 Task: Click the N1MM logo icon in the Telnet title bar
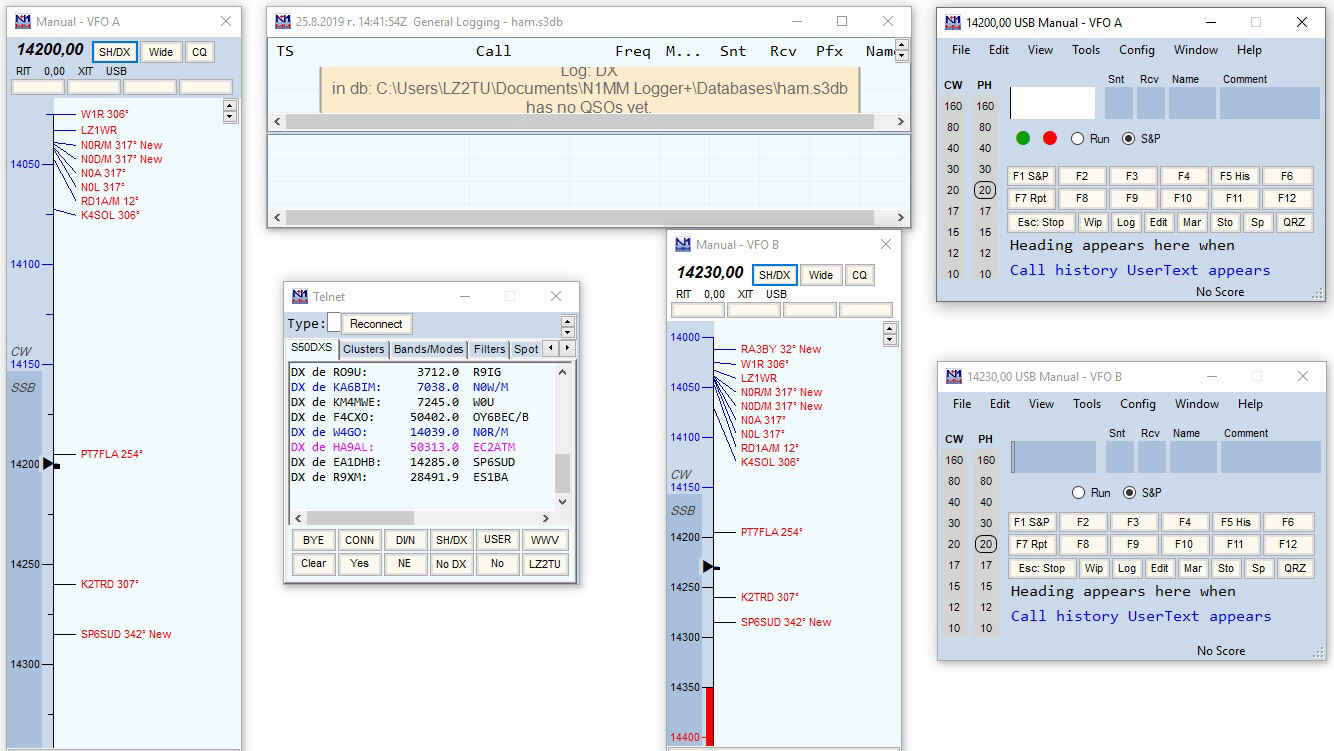click(299, 296)
